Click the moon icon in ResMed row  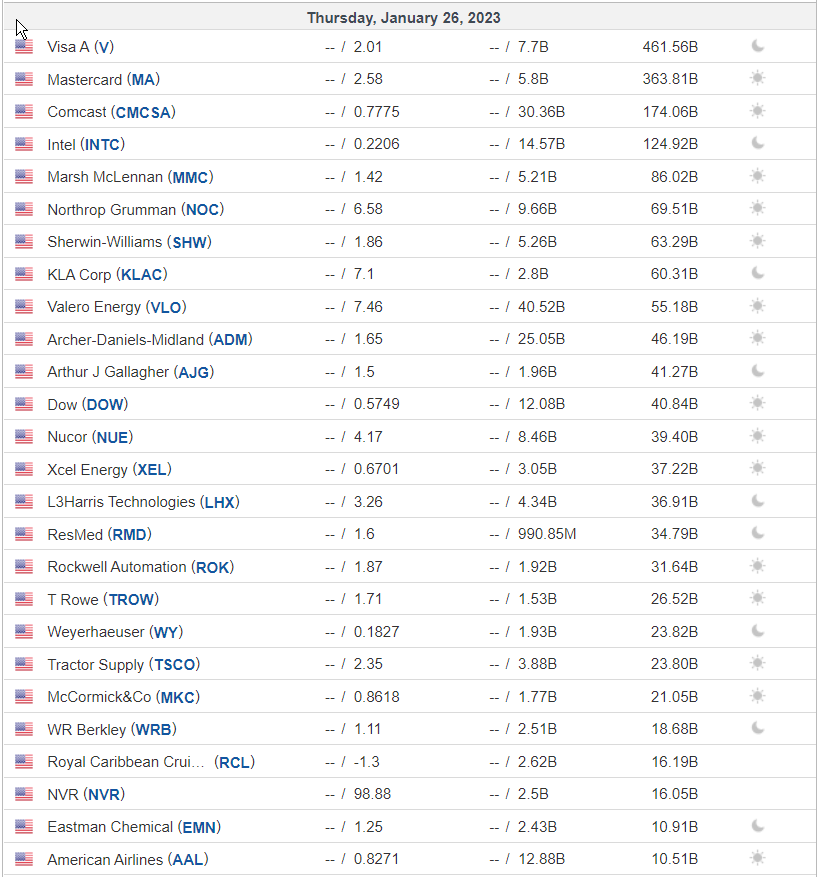pos(758,533)
